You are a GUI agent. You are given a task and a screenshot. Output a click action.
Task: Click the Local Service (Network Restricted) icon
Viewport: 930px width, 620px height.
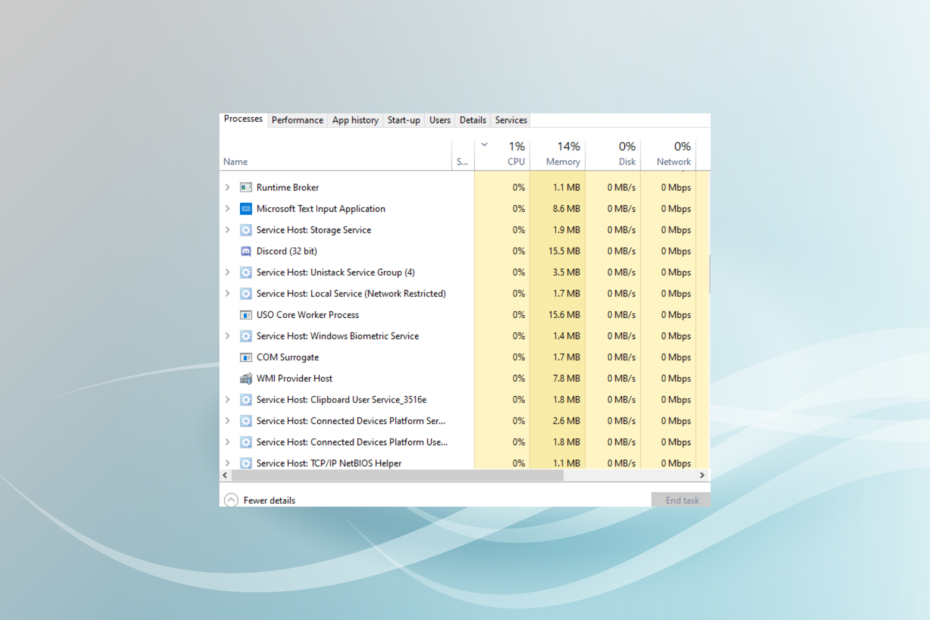click(246, 294)
